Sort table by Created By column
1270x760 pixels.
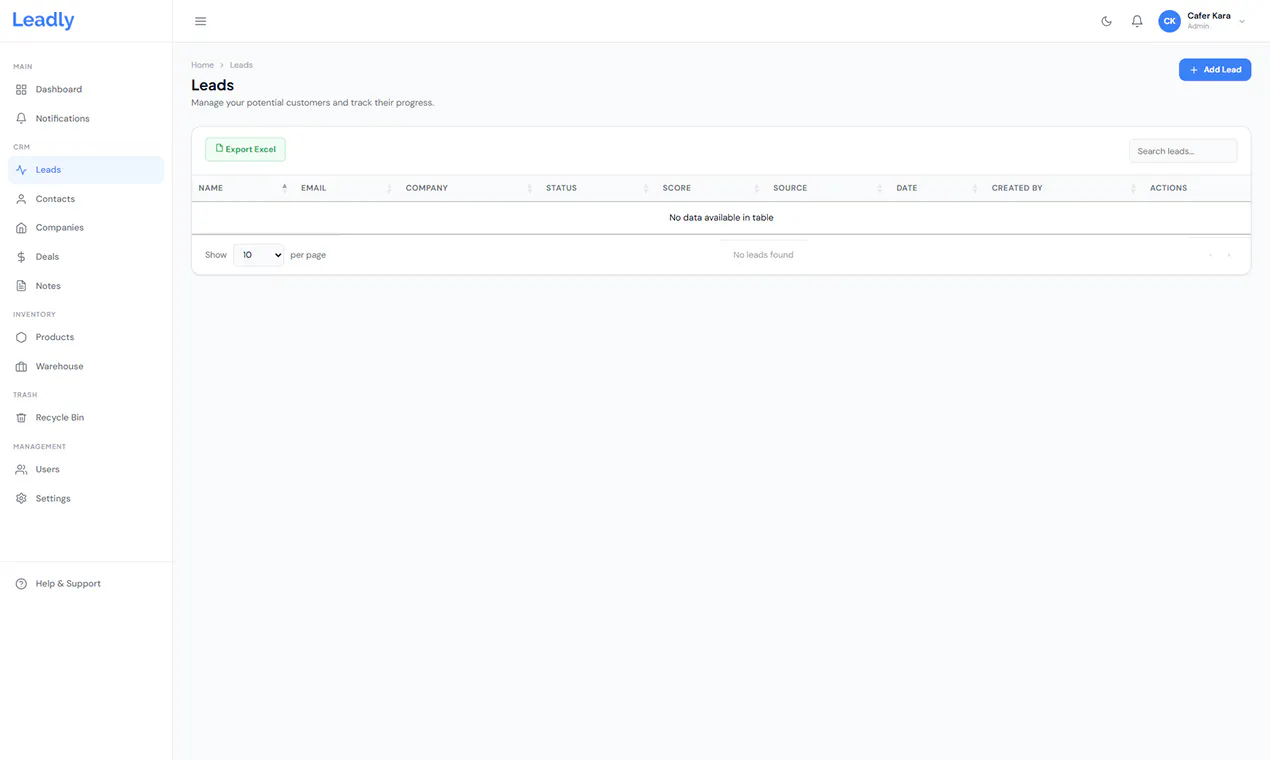[1063, 188]
